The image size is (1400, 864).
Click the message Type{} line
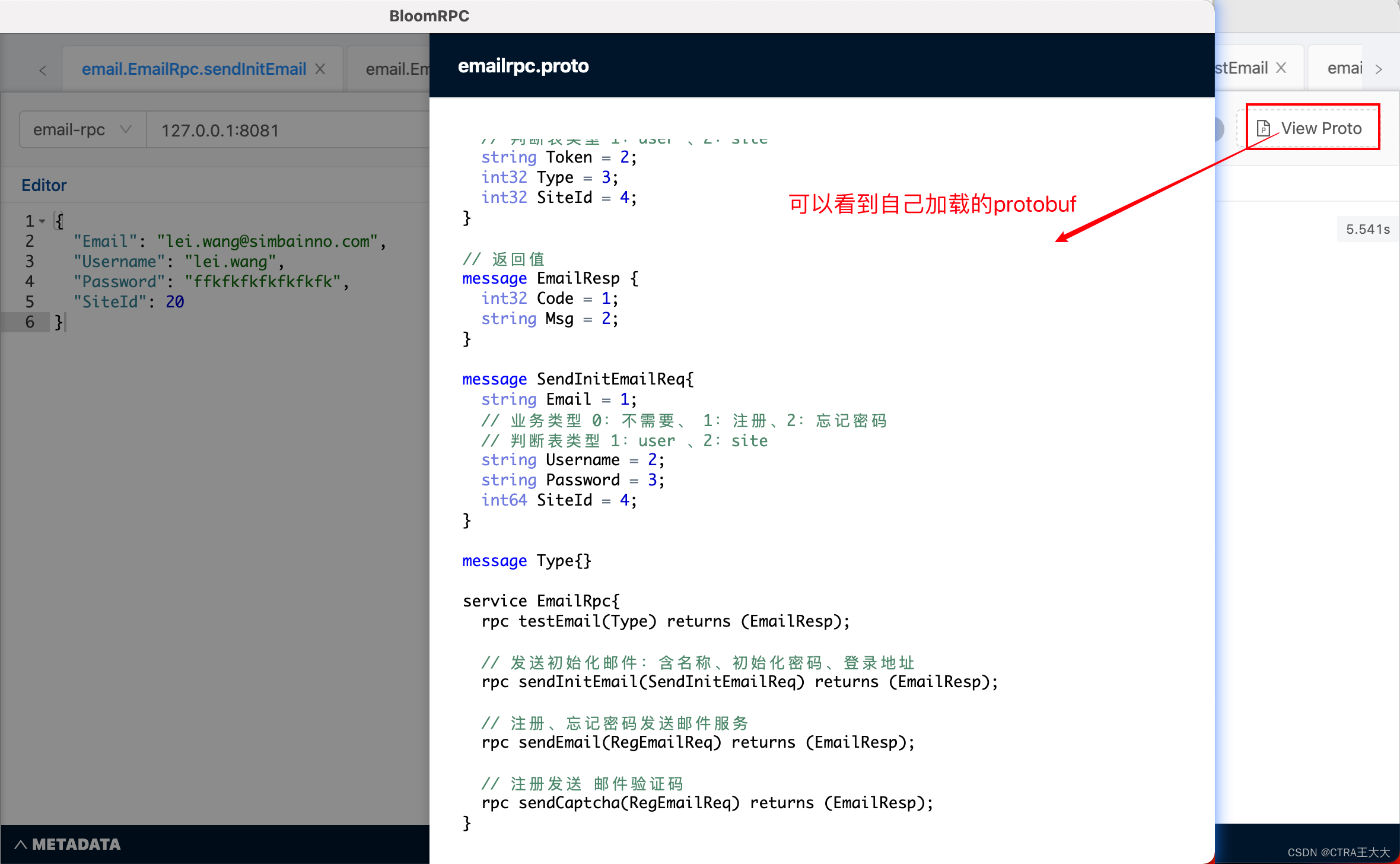527,560
